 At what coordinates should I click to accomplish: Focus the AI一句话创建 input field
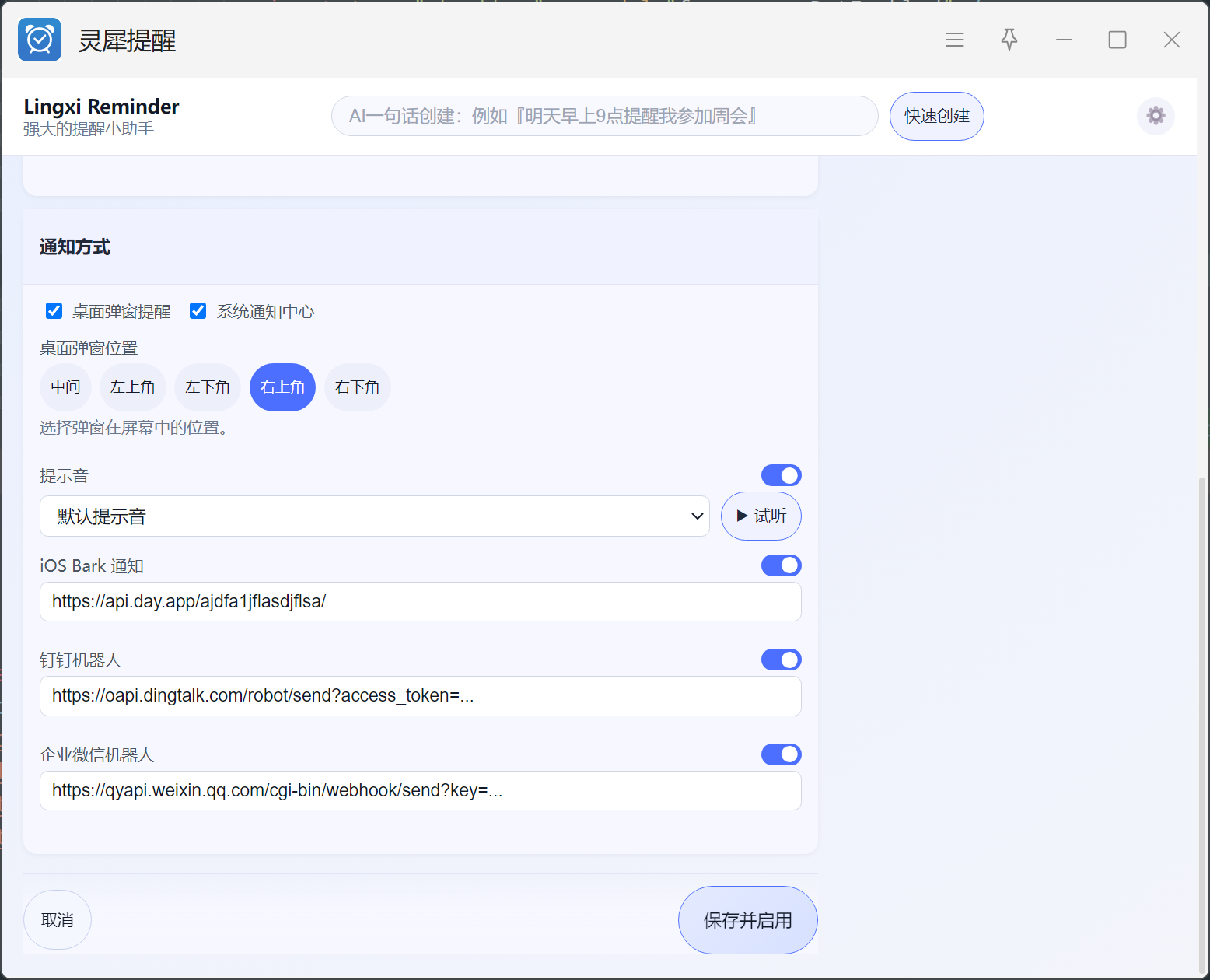(x=604, y=116)
